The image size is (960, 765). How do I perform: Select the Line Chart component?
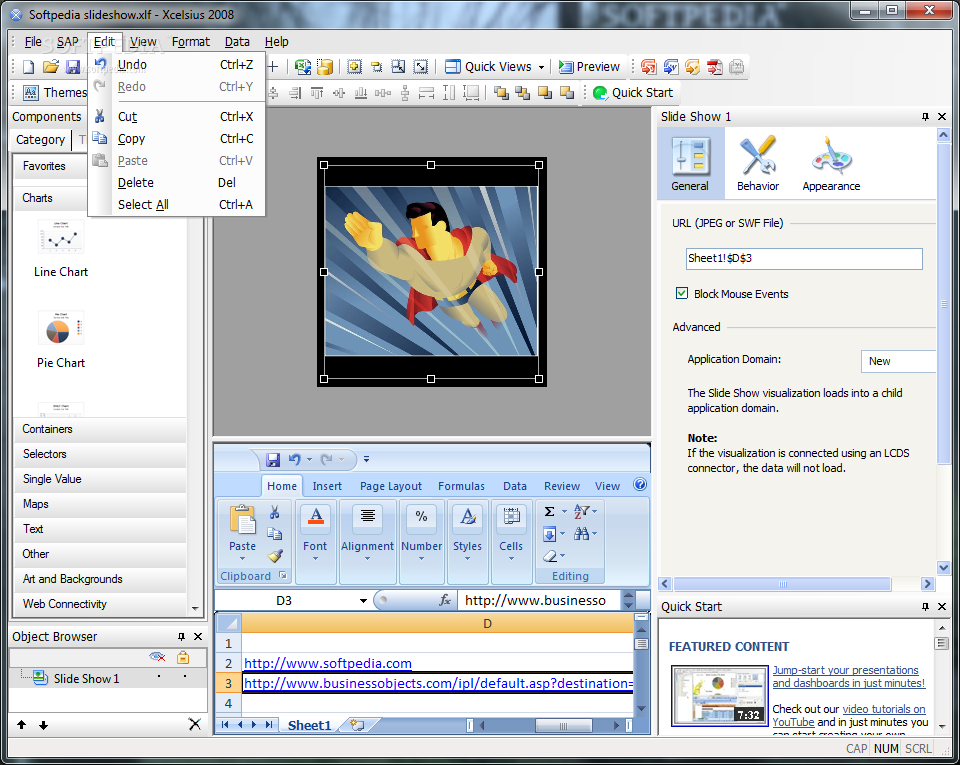61,248
